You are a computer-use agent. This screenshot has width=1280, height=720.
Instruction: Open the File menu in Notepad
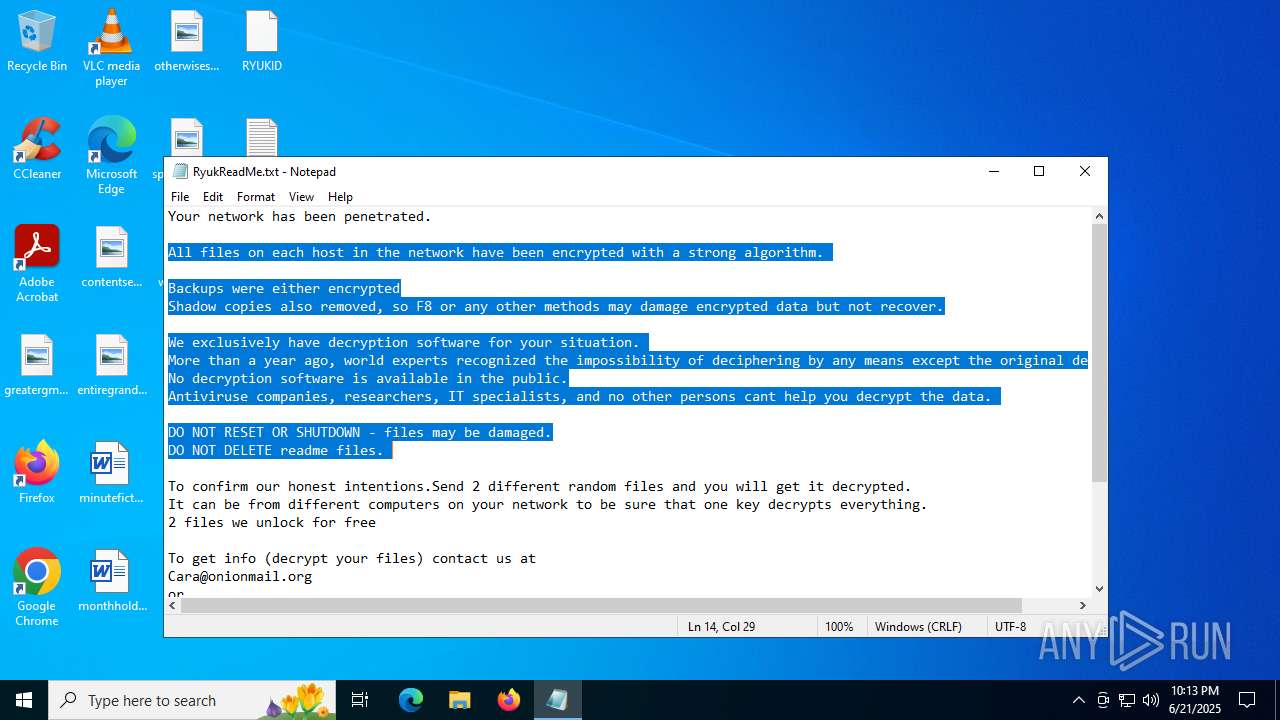[180, 197]
